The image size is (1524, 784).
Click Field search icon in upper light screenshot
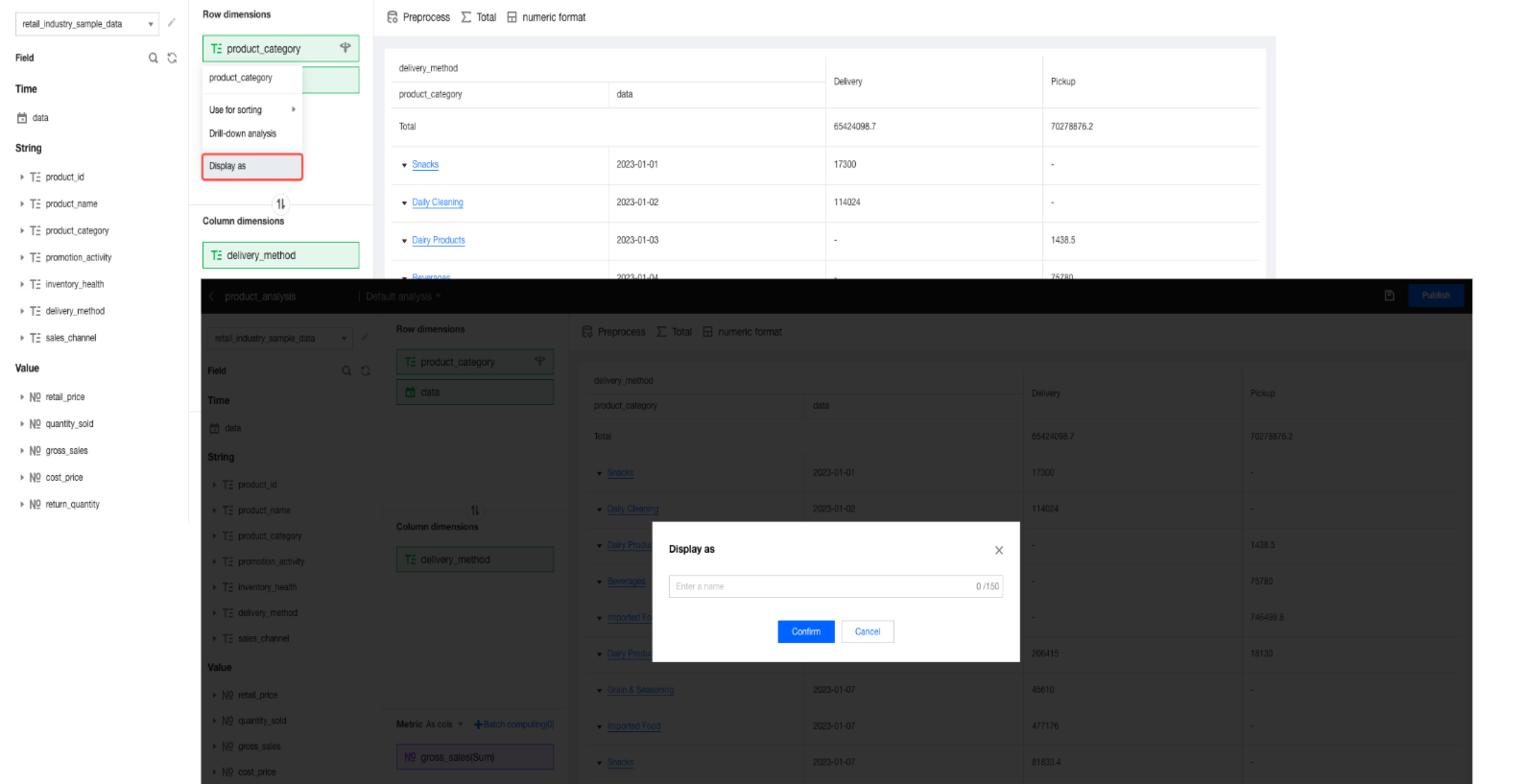coord(154,58)
